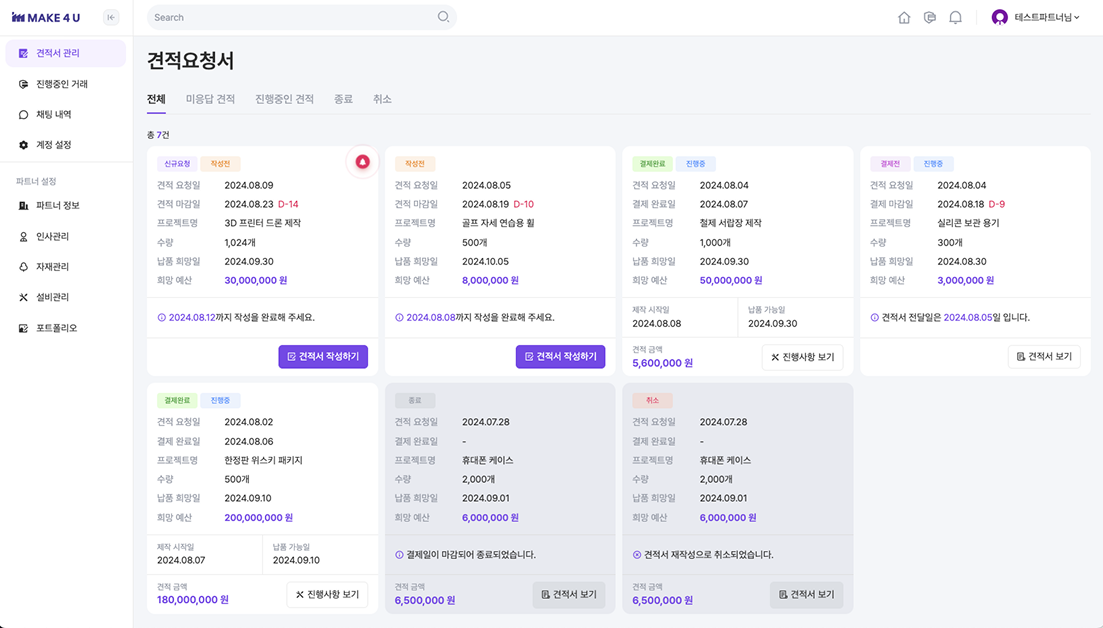Open the notification bell in header
The height and width of the screenshot is (628, 1103).
[955, 18]
